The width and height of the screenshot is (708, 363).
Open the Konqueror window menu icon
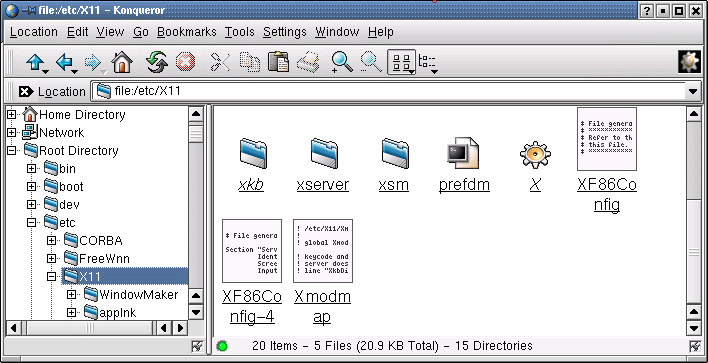pos(12,10)
